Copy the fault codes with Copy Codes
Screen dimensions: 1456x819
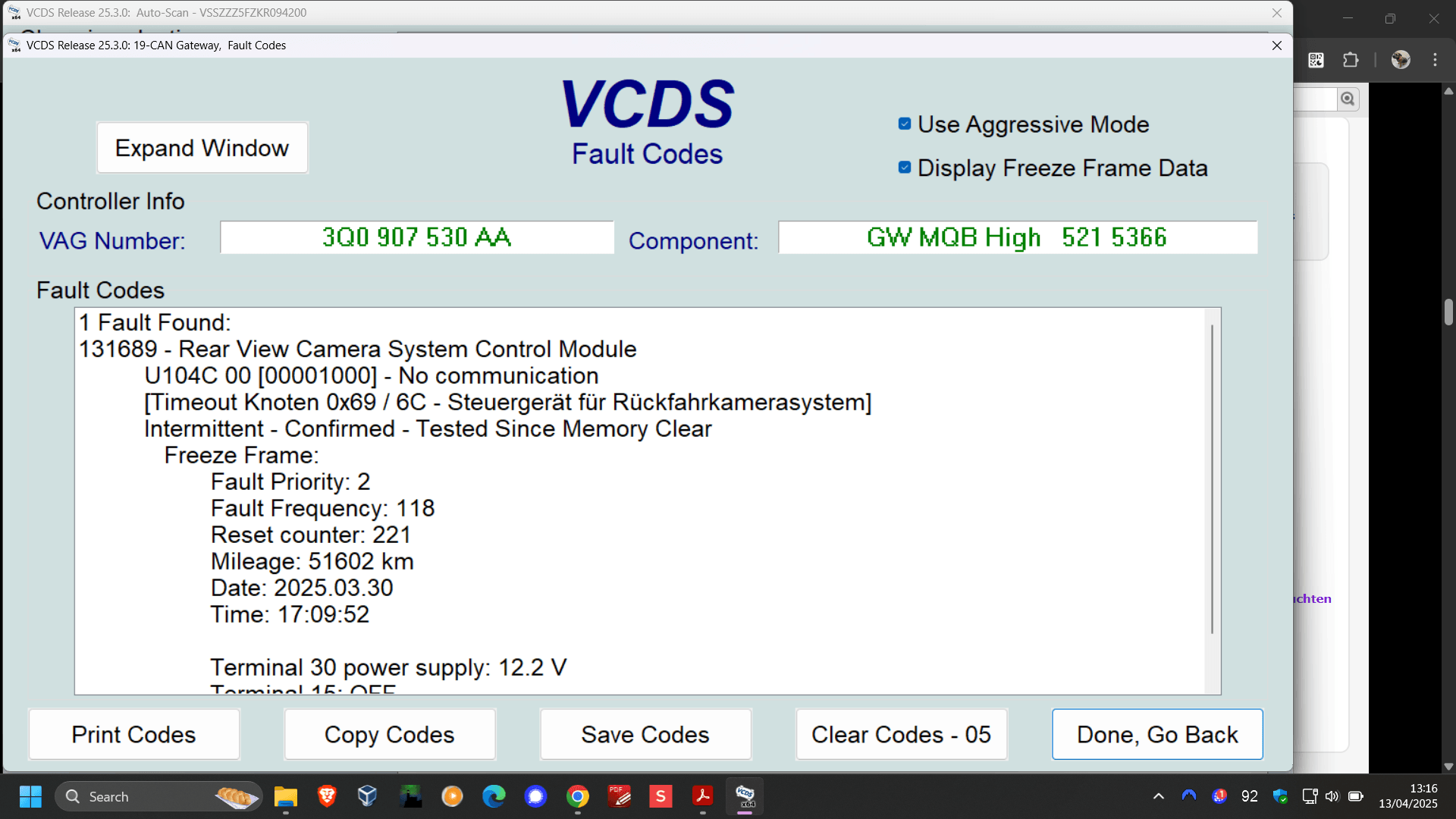389,734
